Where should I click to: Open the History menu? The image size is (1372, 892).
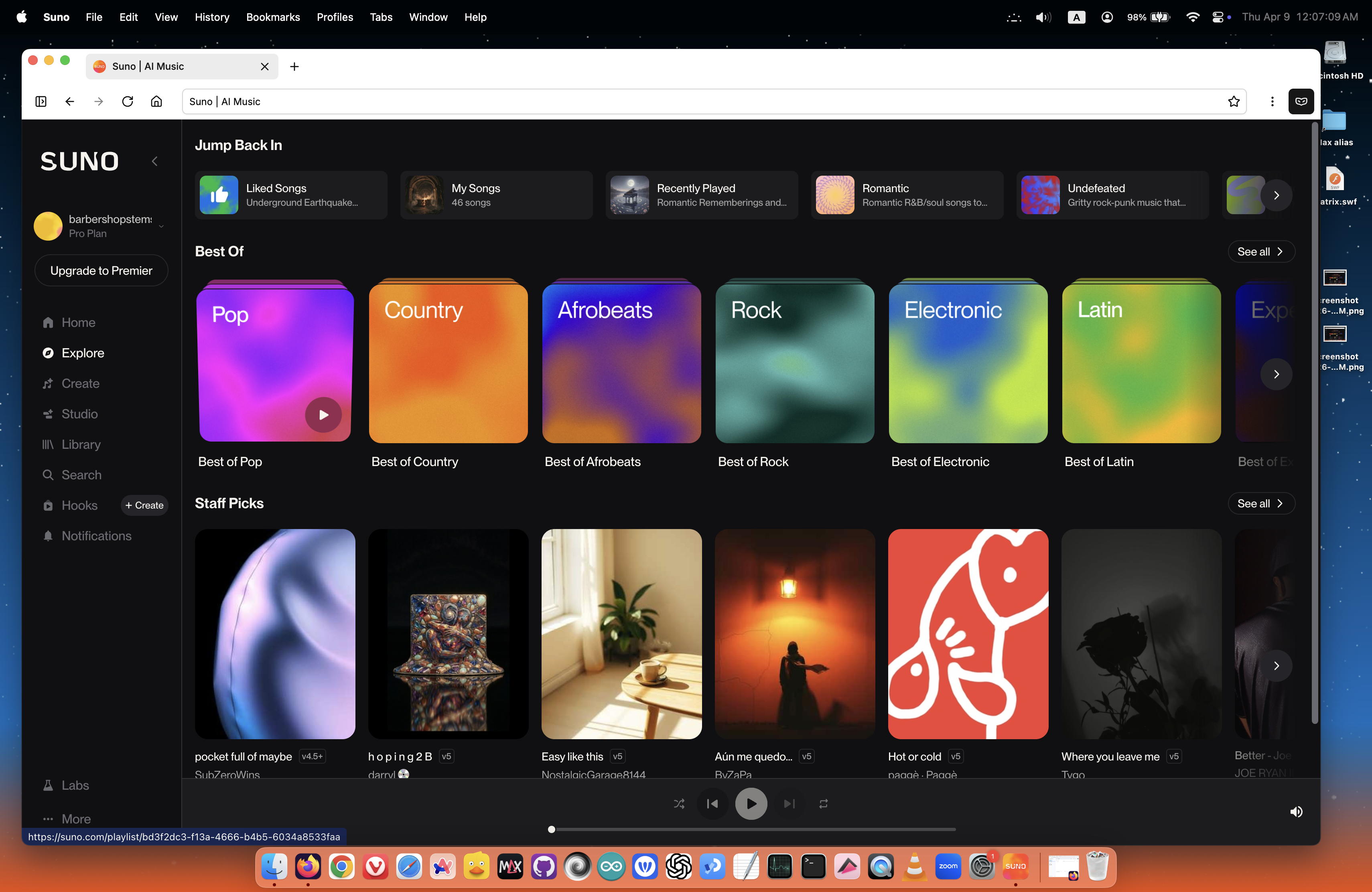point(211,17)
